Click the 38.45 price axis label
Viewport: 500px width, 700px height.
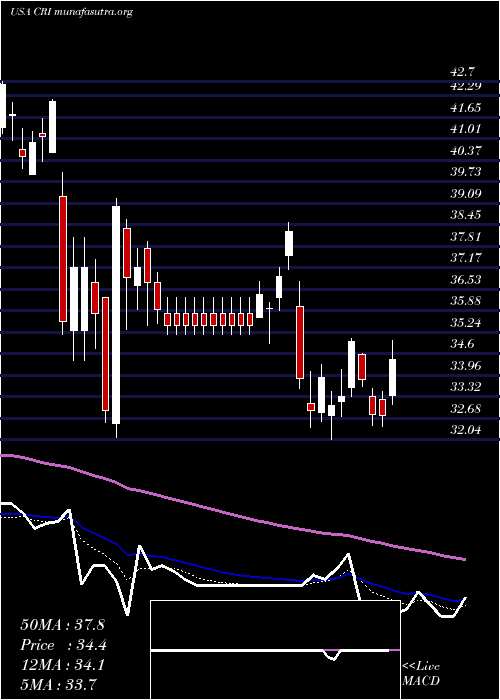[x=466, y=215]
